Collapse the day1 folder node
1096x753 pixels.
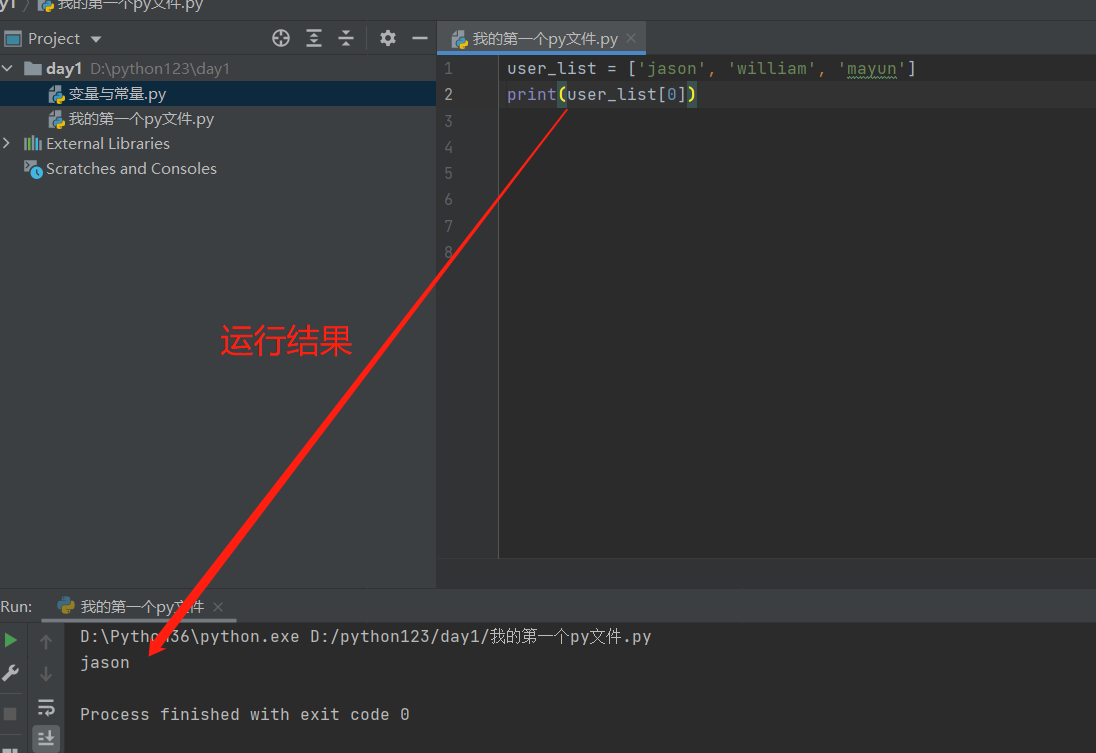coord(9,69)
